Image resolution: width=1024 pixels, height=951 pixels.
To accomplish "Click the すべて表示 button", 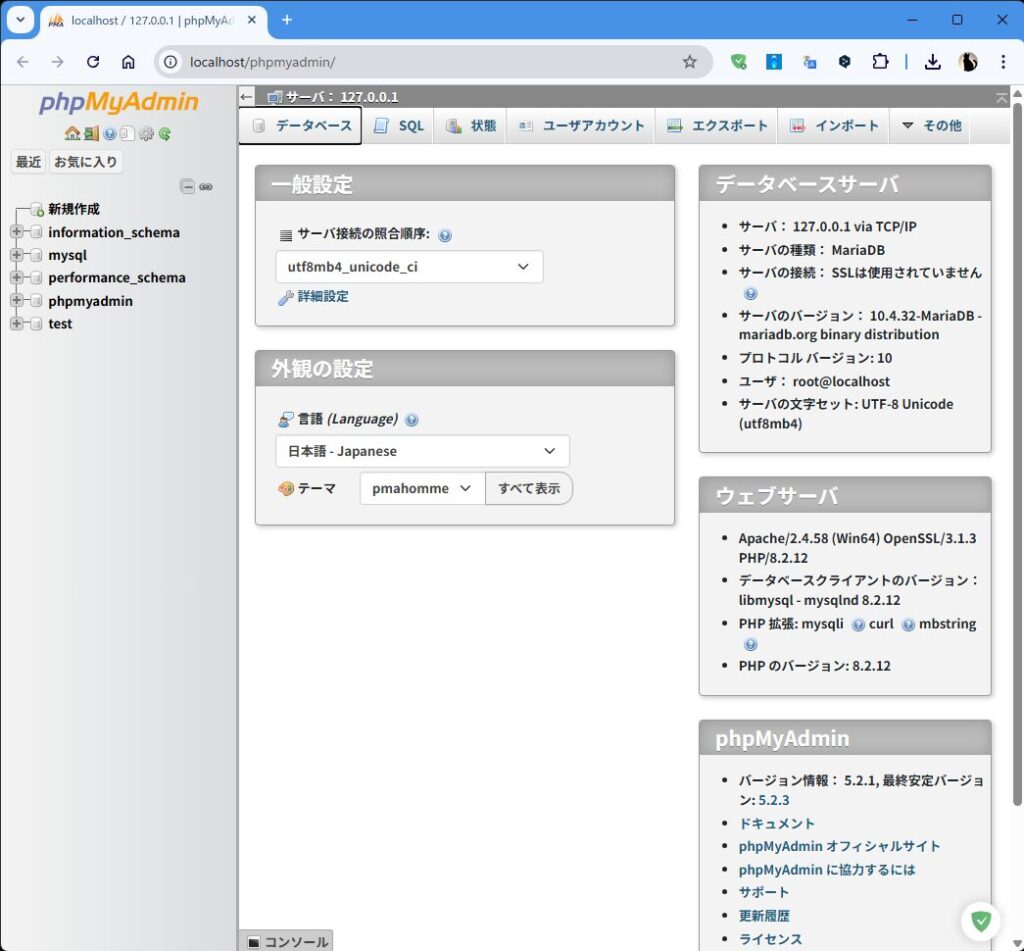I will [x=528, y=488].
